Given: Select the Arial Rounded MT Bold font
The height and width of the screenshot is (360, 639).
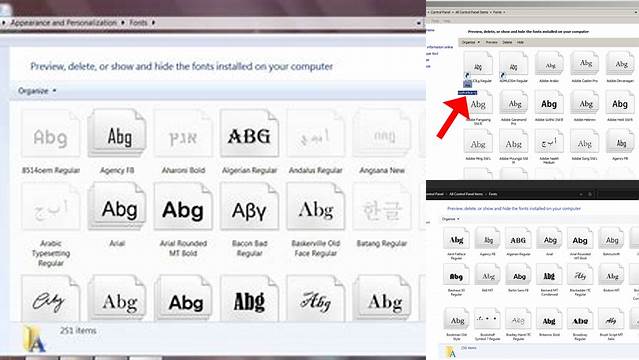Looking at the screenshot, I should (183, 207).
